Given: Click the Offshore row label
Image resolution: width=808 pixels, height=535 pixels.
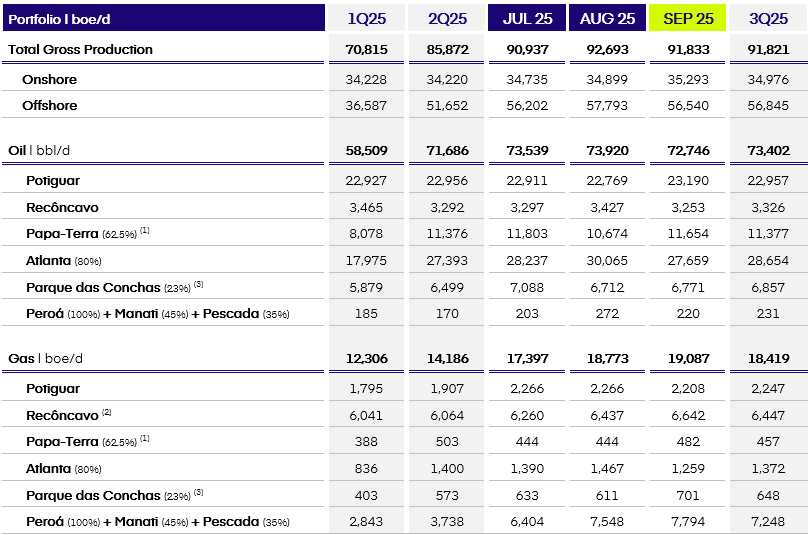Looking at the screenshot, I should (x=51, y=105).
